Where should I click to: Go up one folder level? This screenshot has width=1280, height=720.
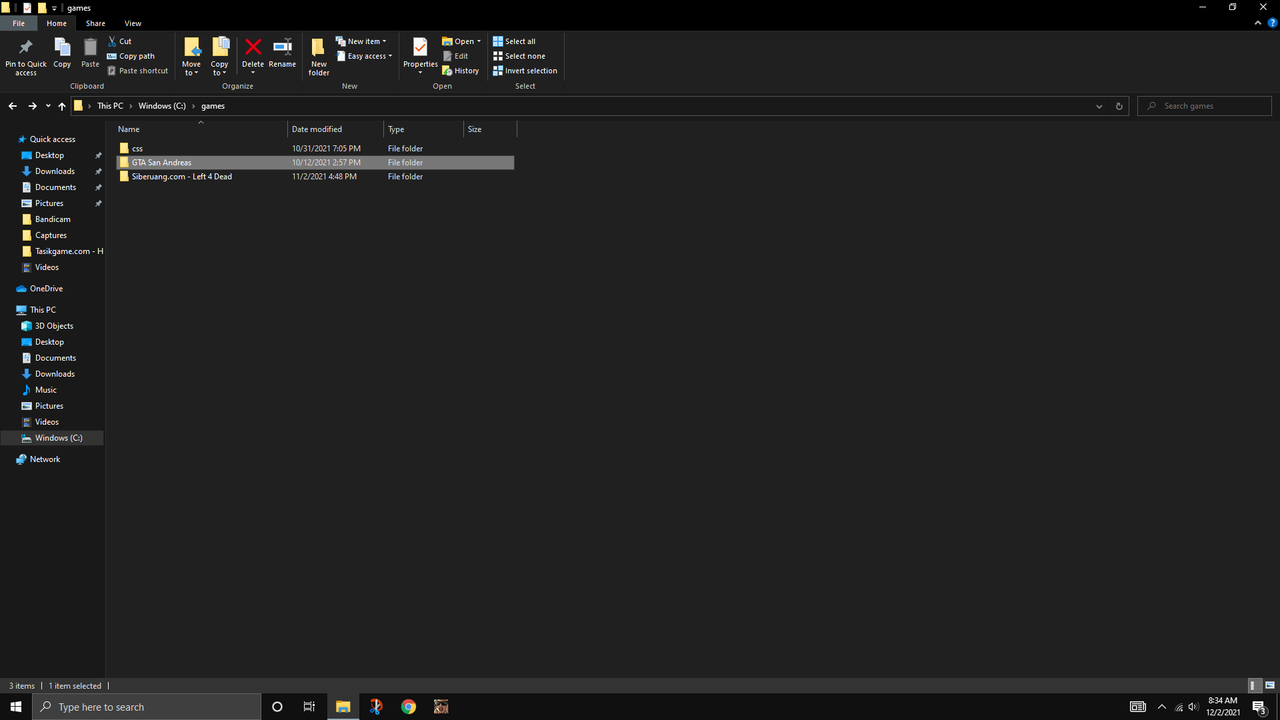(62, 106)
